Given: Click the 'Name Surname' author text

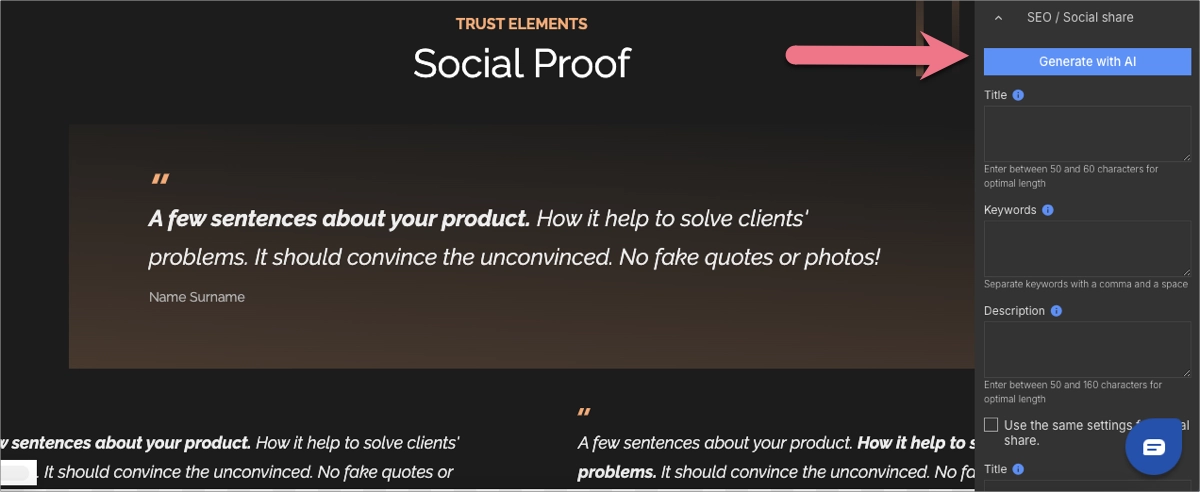Looking at the screenshot, I should pyautogui.click(x=197, y=297).
